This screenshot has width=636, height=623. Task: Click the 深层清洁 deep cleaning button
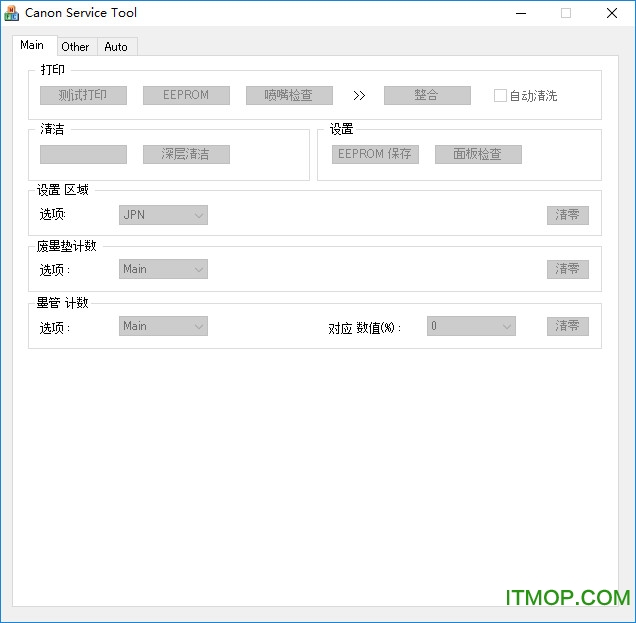coord(186,155)
